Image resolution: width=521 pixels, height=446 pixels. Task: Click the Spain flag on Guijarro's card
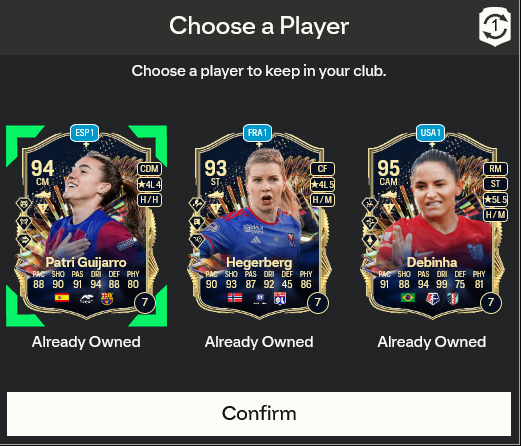pos(62,298)
